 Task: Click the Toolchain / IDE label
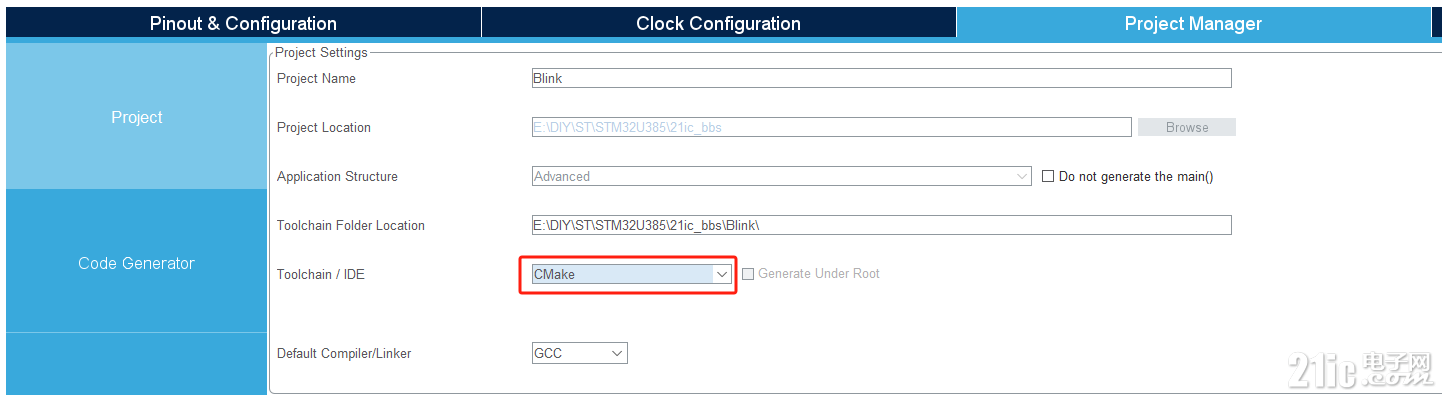pyautogui.click(x=320, y=274)
